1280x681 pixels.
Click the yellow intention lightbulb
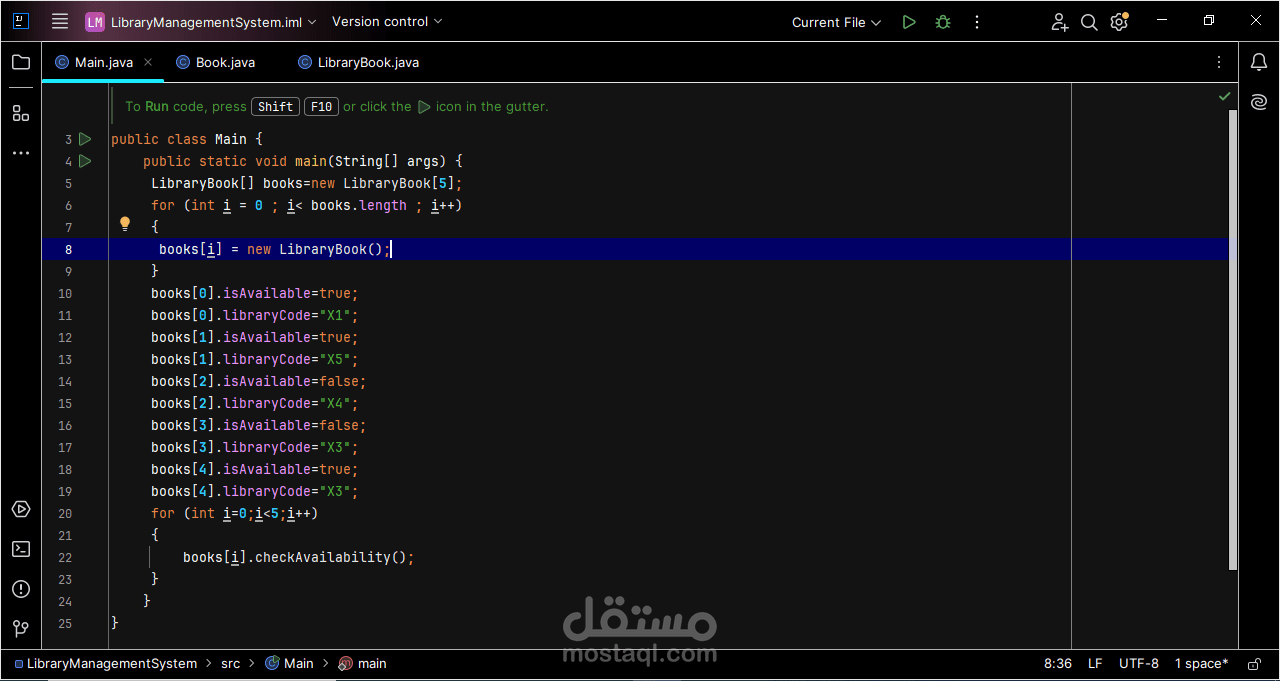pos(125,224)
